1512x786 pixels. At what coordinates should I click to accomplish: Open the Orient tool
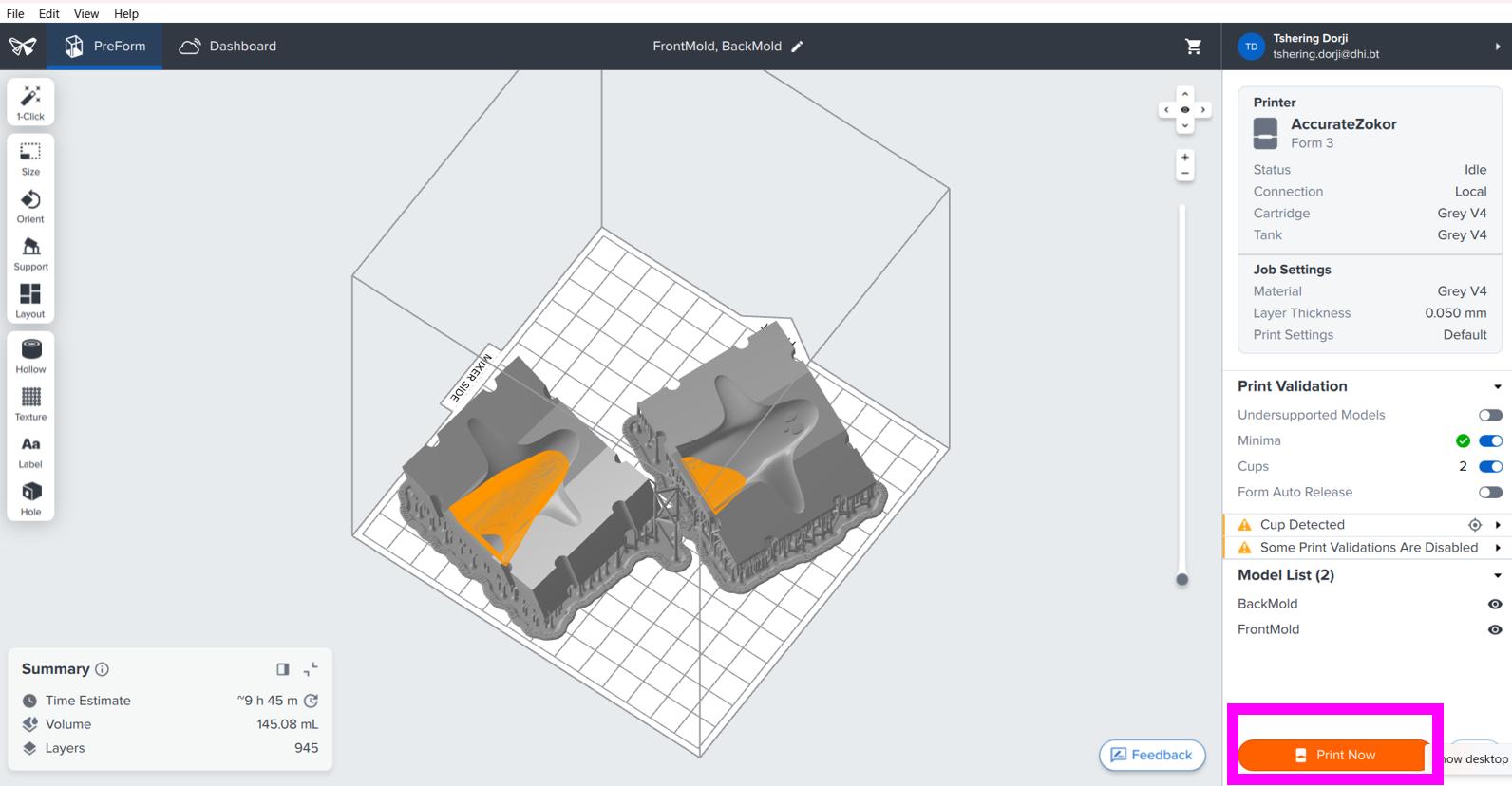pyautogui.click(x=30, y=206)
